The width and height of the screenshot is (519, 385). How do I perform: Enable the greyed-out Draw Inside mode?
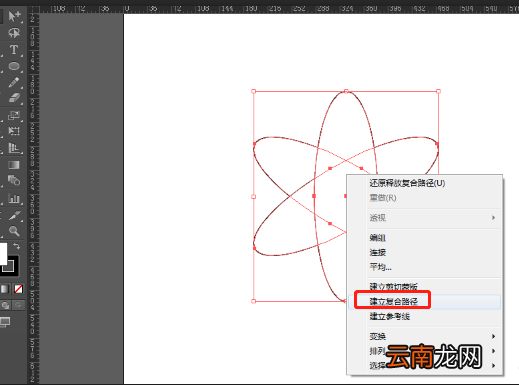pyautogui.click(x=18, y=305)
